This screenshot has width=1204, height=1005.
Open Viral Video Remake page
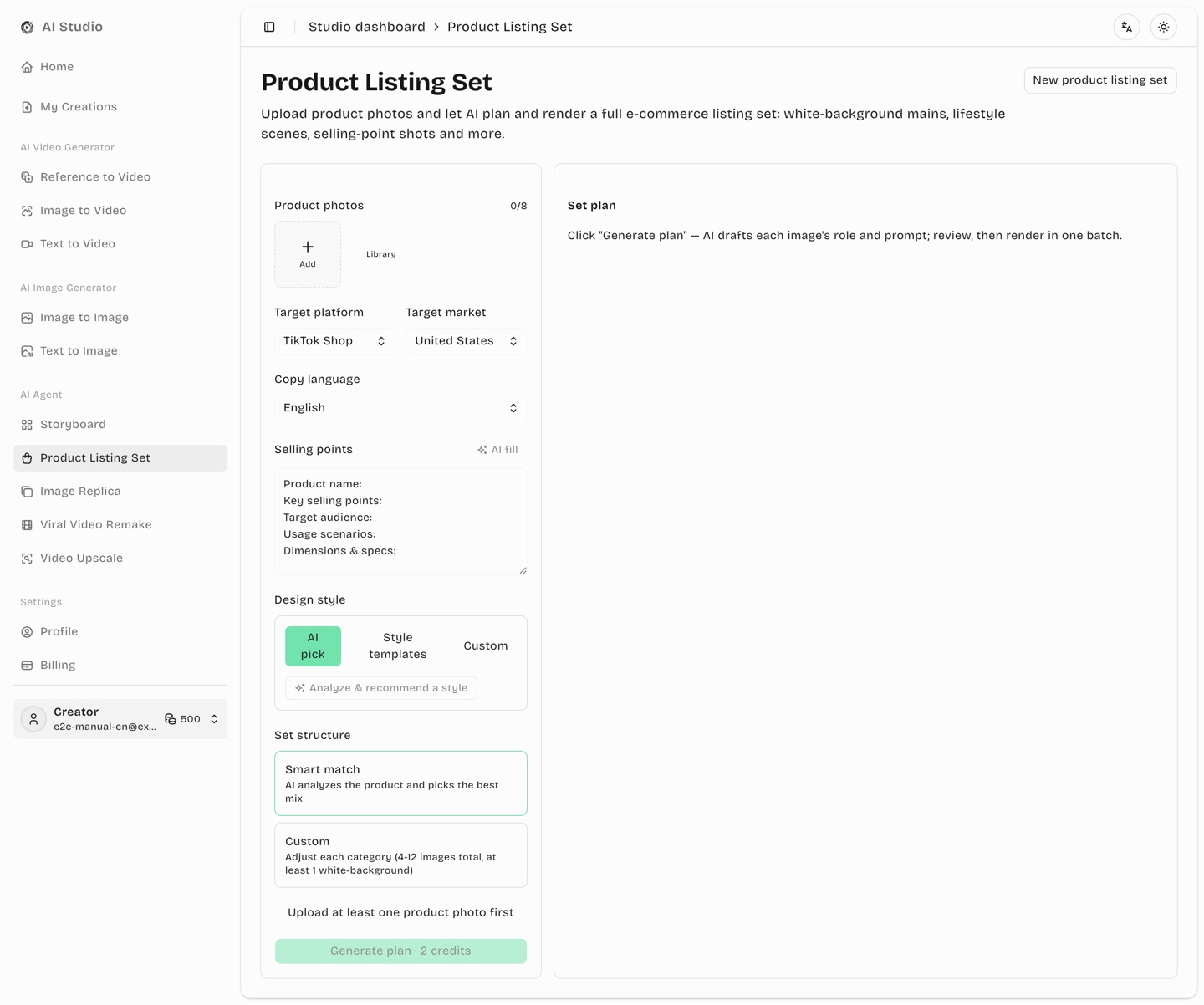[x=120, y=525]
